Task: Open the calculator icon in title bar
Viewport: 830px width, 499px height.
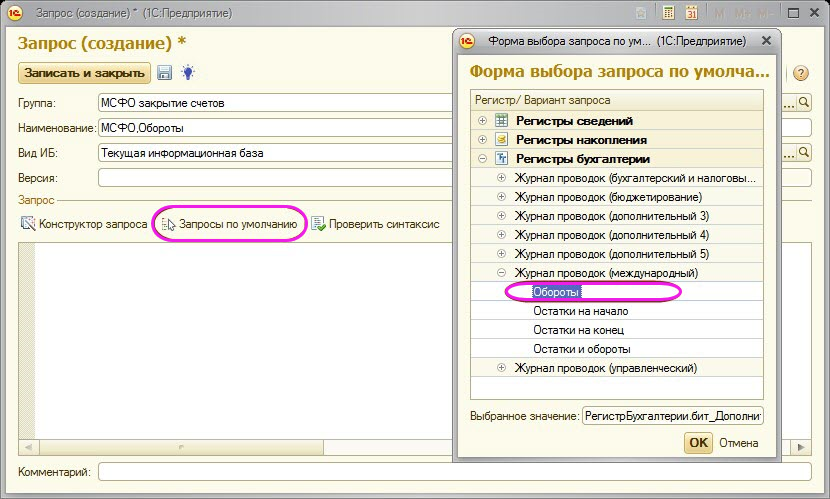Action: [668, 14]
